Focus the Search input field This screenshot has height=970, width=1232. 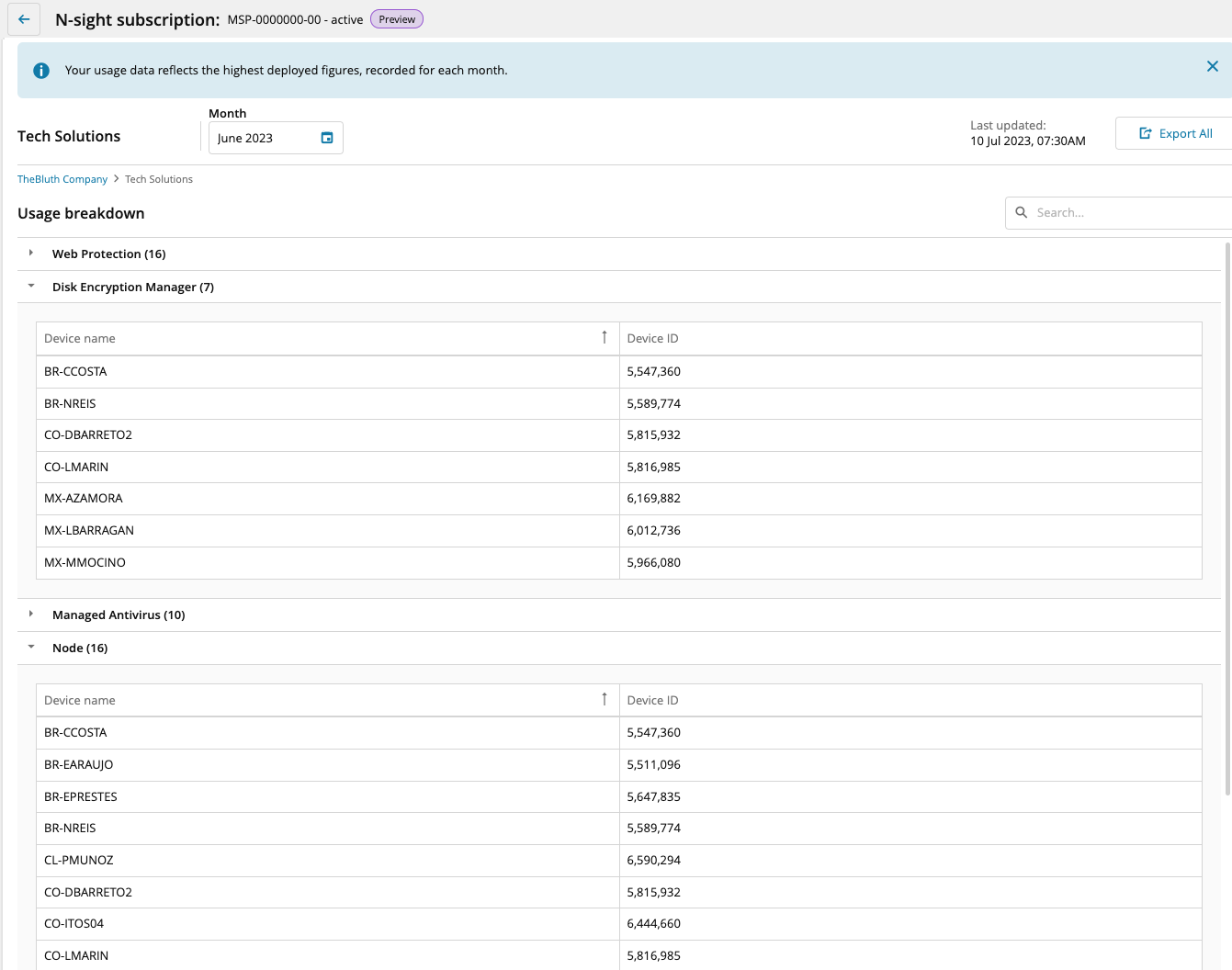[x=1130, y=212]
